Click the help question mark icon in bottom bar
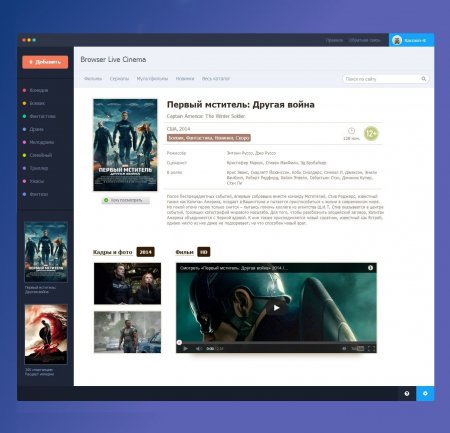Image resolution: width=450 pixels, height=433 pixels. (407, 394)
